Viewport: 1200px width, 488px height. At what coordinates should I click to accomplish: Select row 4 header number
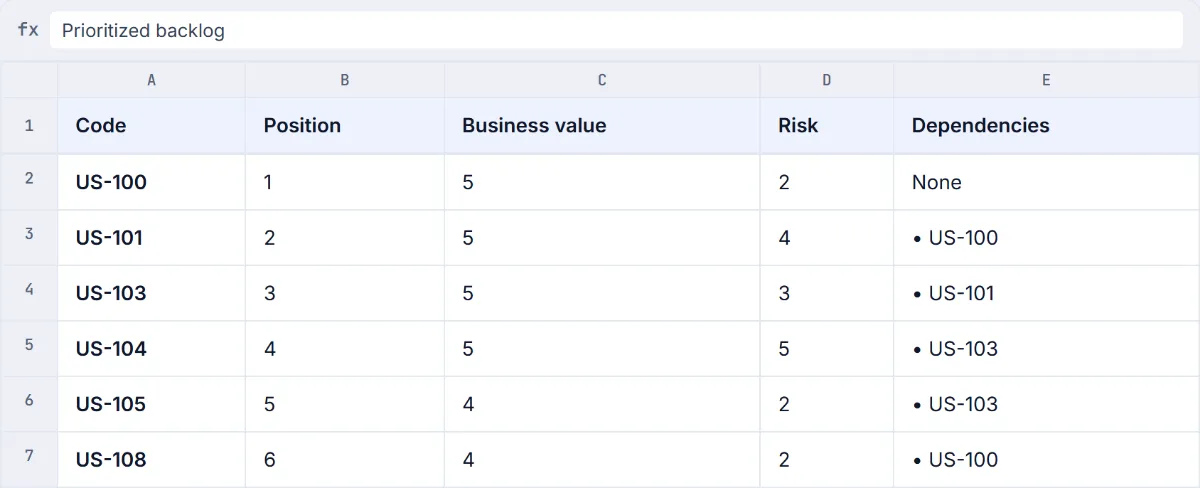(29, 293)
